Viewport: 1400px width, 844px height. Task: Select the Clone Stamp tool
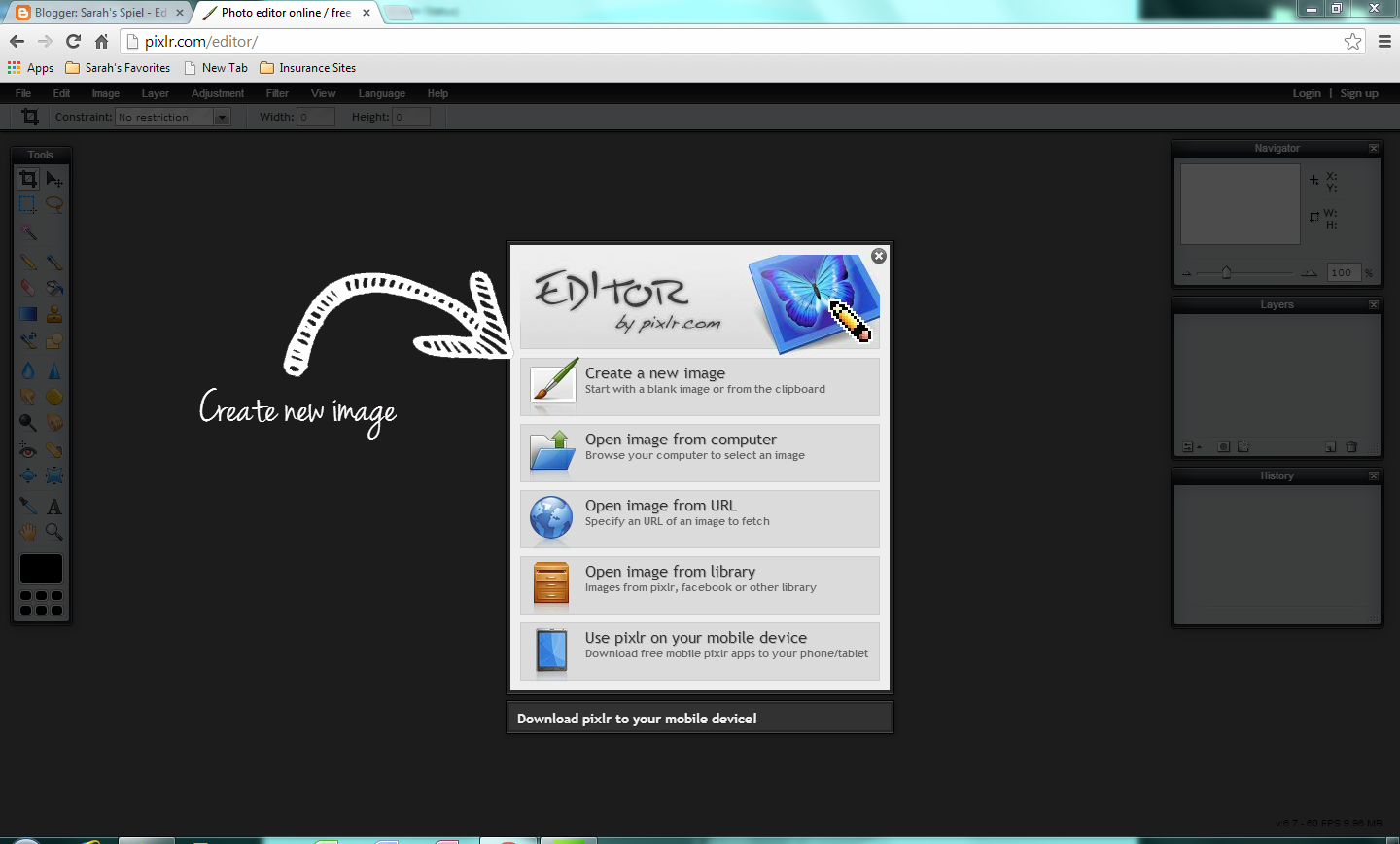(54, 314)
